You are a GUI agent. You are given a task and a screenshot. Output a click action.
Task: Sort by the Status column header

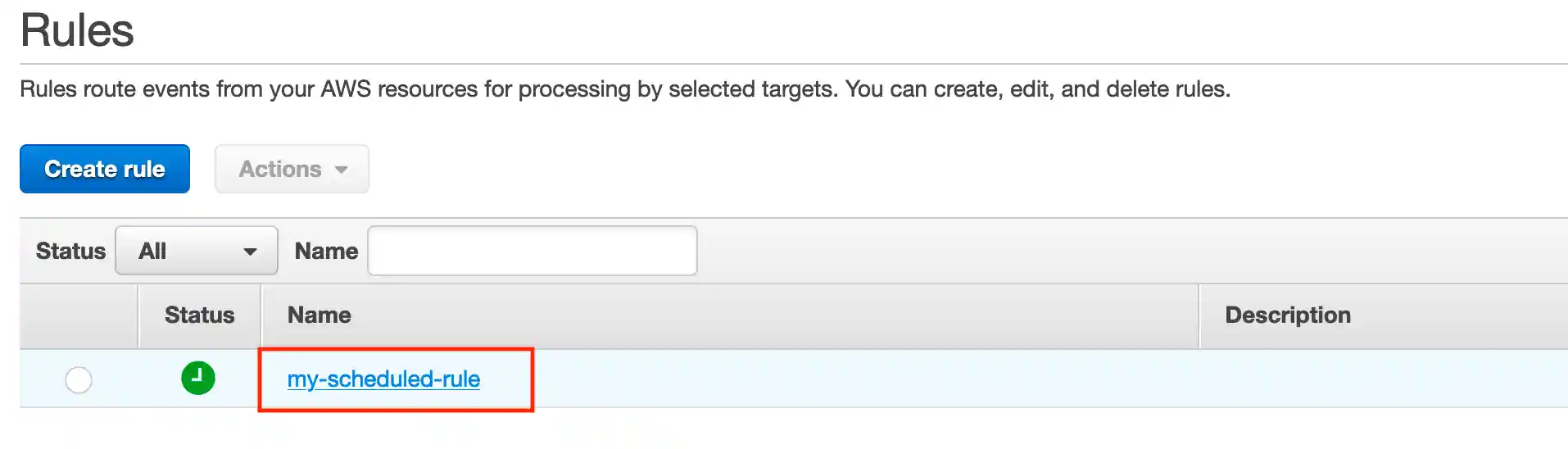coord(199,315)
